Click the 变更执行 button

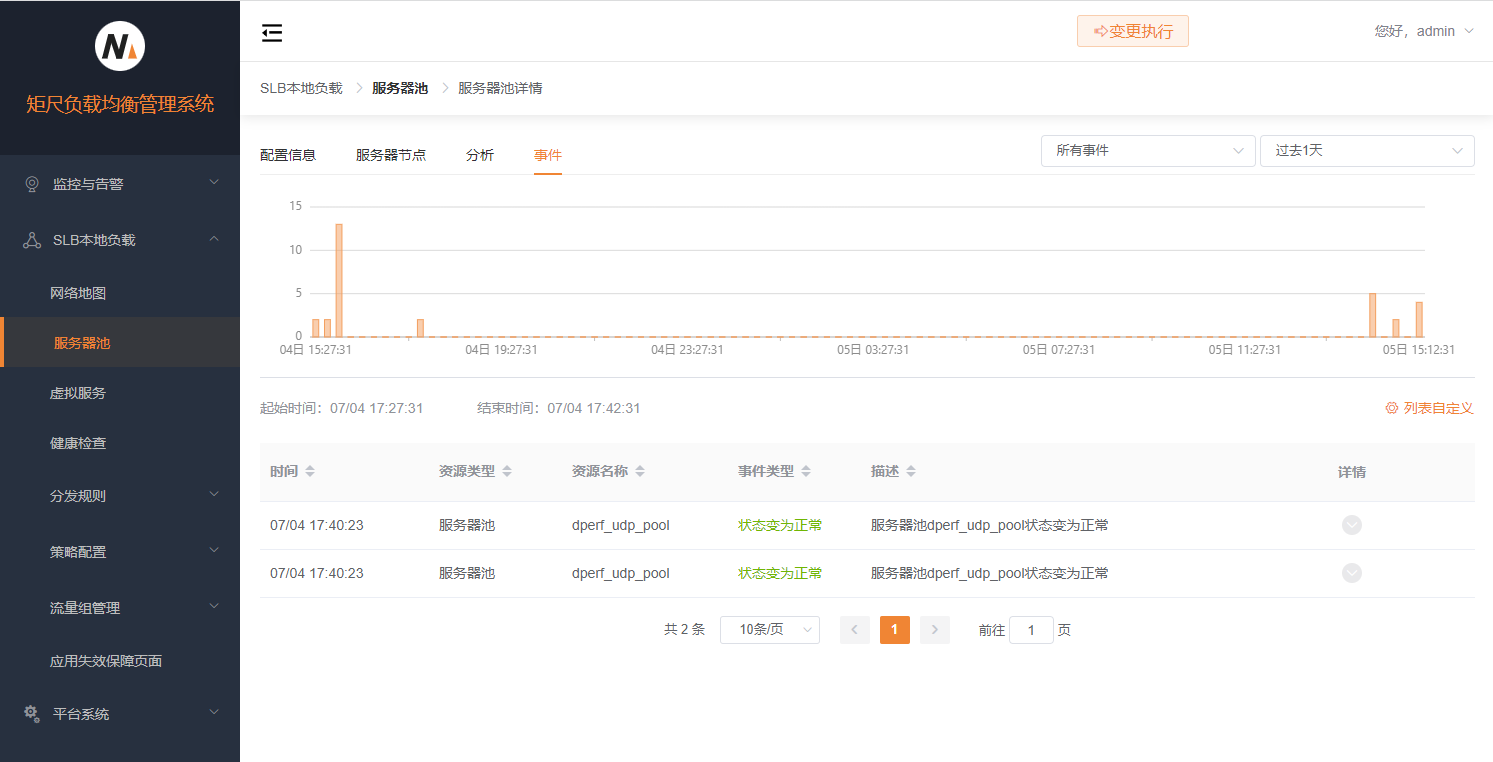(x=1132, y=31)
